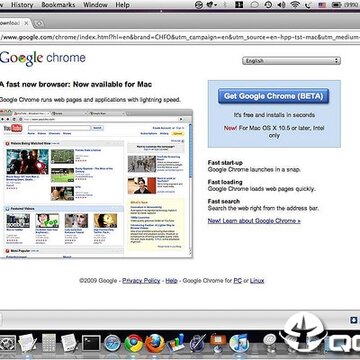Open Safari compass icon in Dock
This screenshot has height=360, width=360.
[113, 343]
